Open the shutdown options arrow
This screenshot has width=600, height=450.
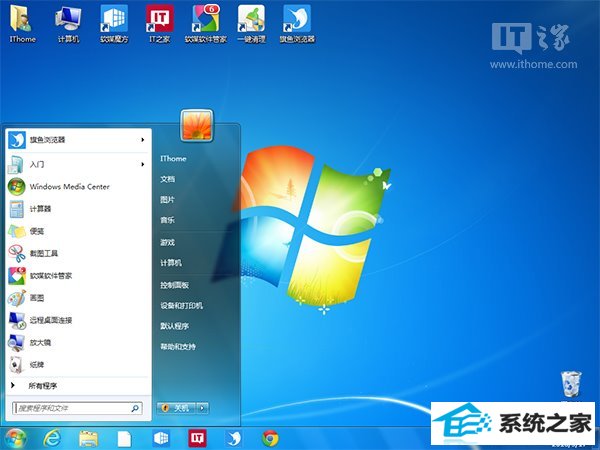[202, 408]
